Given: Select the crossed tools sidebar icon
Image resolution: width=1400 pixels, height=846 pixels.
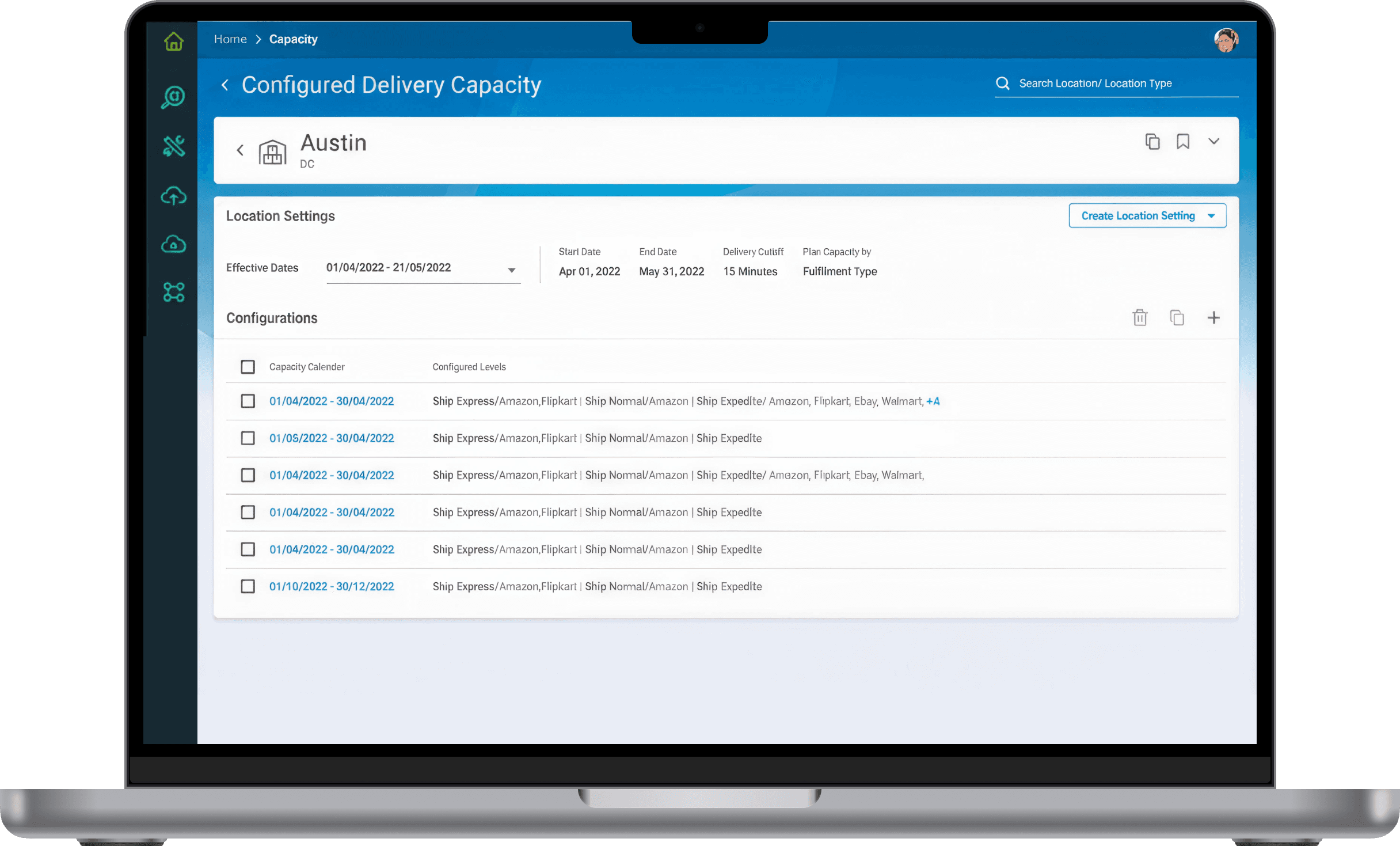Looking at the screenshot, I should 173,146.
